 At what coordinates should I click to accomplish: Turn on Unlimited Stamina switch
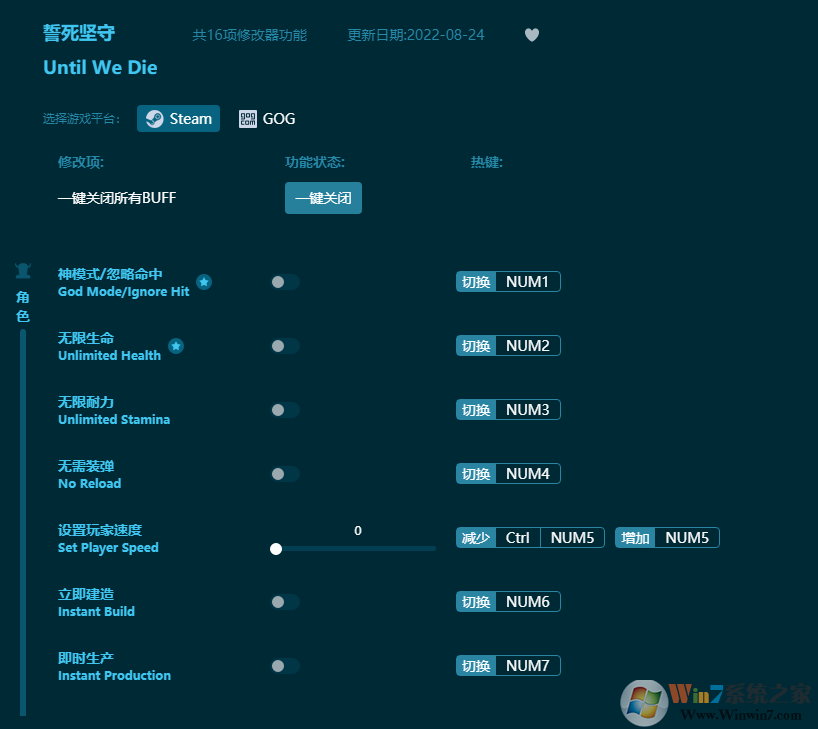pyautogui.click(x=285, y=410)
